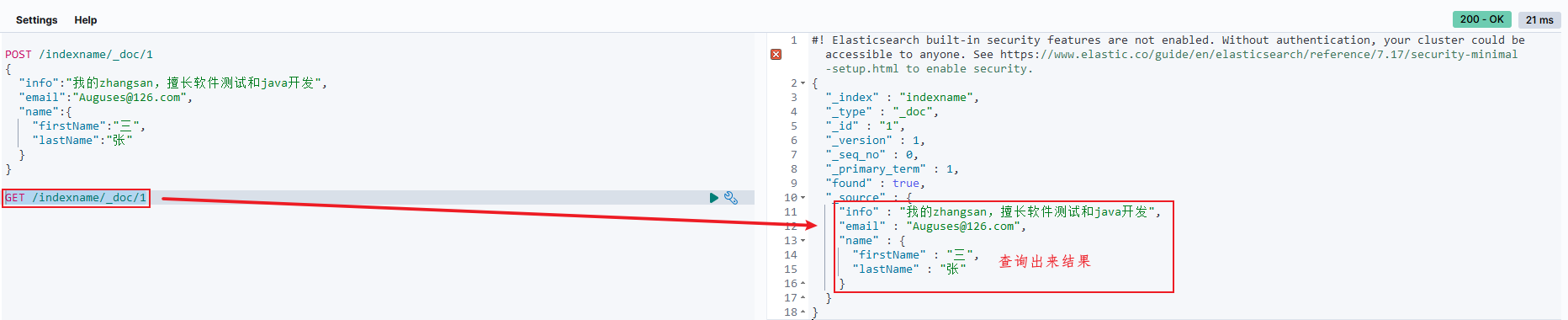This screenshot has width=1568, height=320.
Task: Open the Help menu
Action: pos(86,20)
